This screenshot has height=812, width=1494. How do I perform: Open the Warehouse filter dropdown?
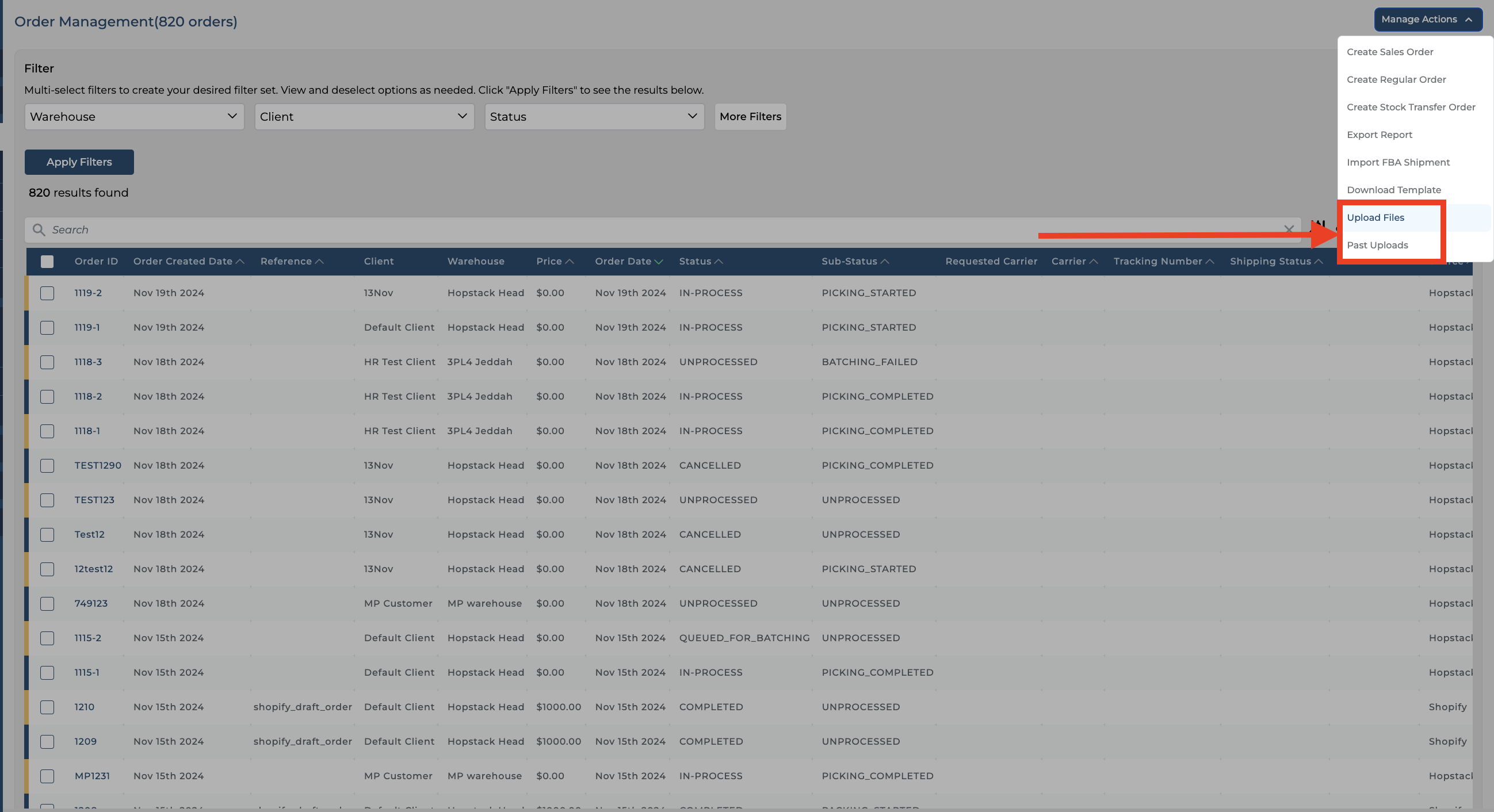click(134, 117)
